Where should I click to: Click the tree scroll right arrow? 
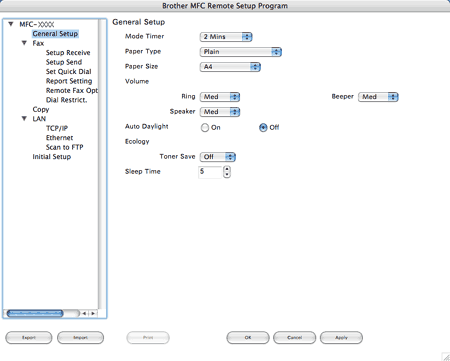[x=93, y=313]
